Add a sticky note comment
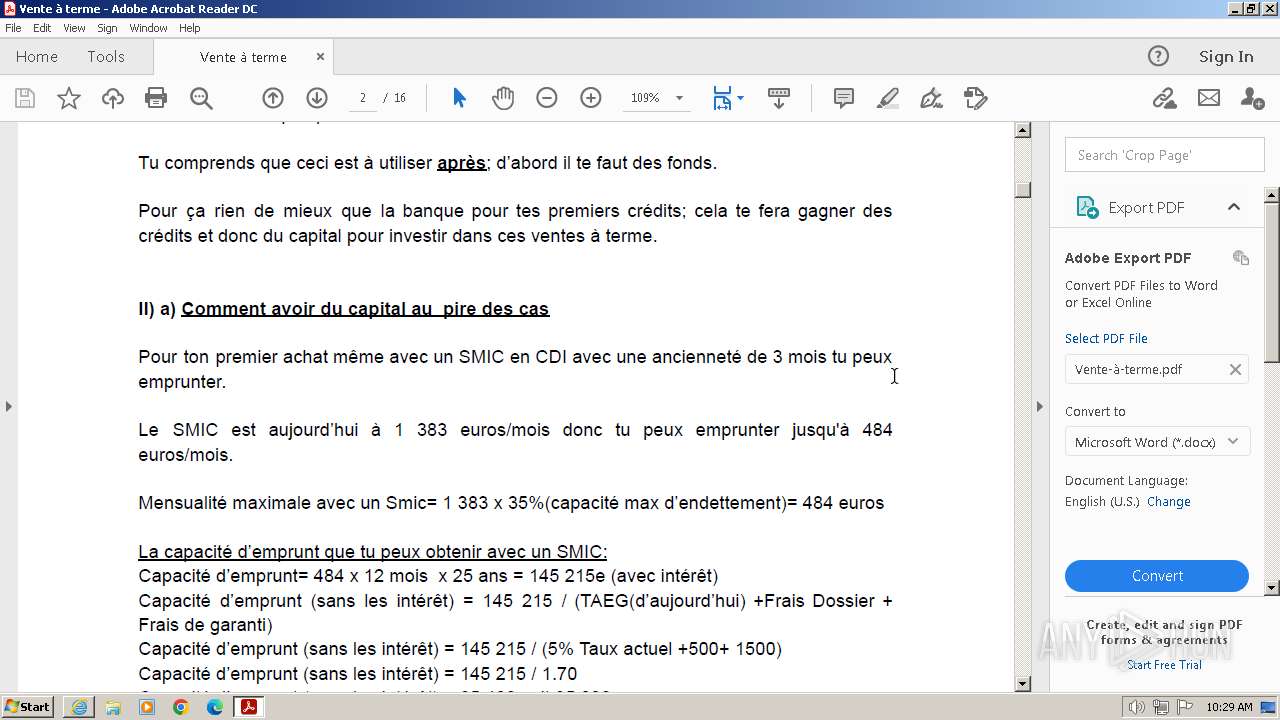1280x720 pixels. click(844, 98)
